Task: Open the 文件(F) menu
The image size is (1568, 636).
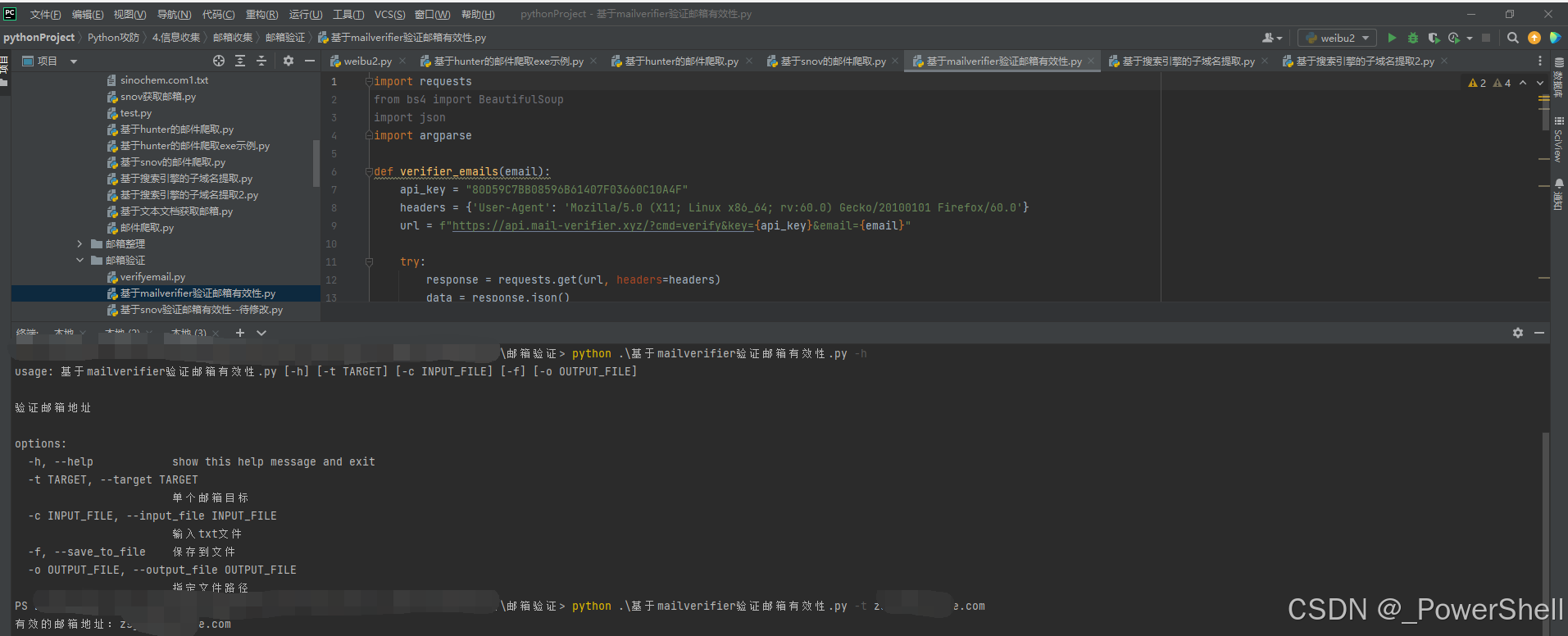Action: [45, 15]
